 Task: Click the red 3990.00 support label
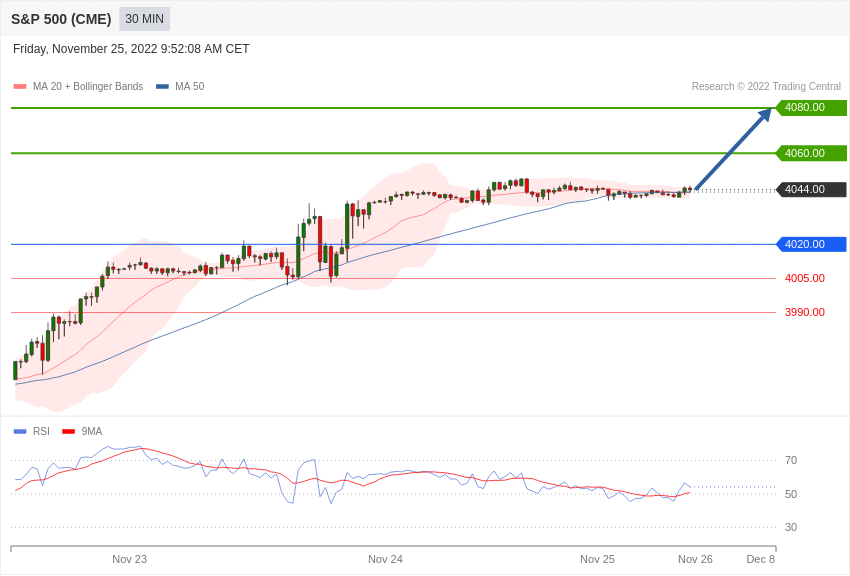click(804, 313)
